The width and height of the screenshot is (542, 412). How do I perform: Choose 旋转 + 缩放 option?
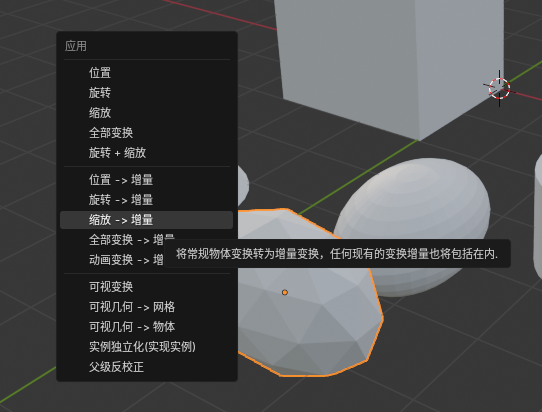pos(147,153)
